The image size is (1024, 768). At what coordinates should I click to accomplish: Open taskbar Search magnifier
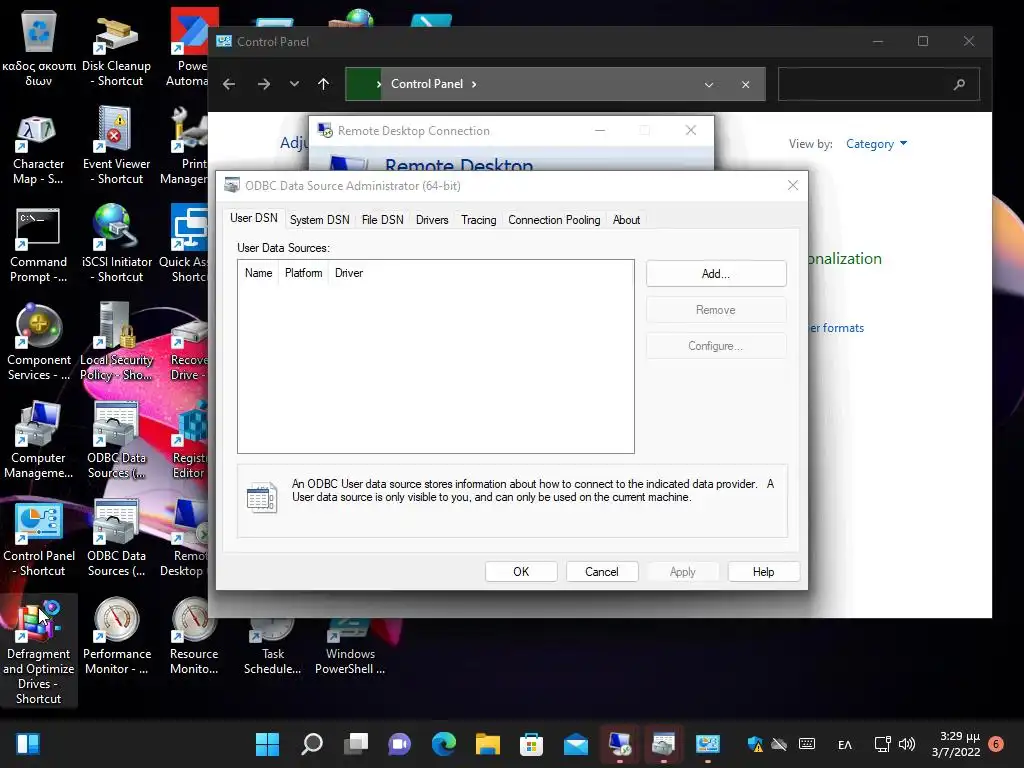[312, 744]
